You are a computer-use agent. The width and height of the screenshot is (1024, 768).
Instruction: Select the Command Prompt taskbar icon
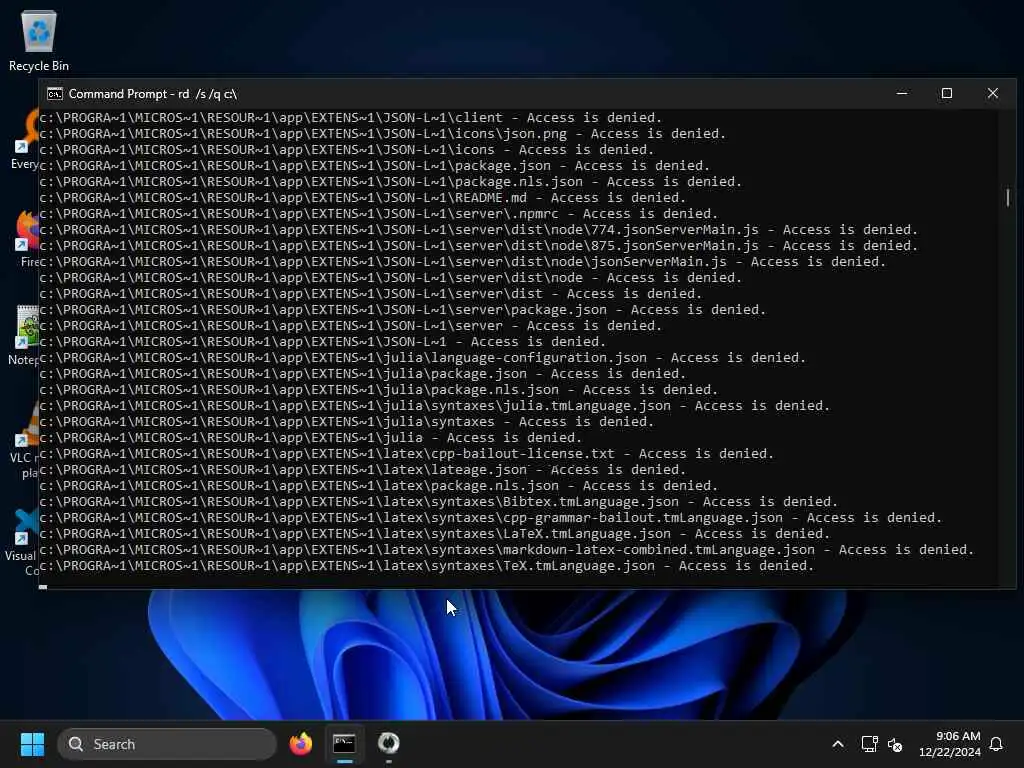[x=344, y=744]
